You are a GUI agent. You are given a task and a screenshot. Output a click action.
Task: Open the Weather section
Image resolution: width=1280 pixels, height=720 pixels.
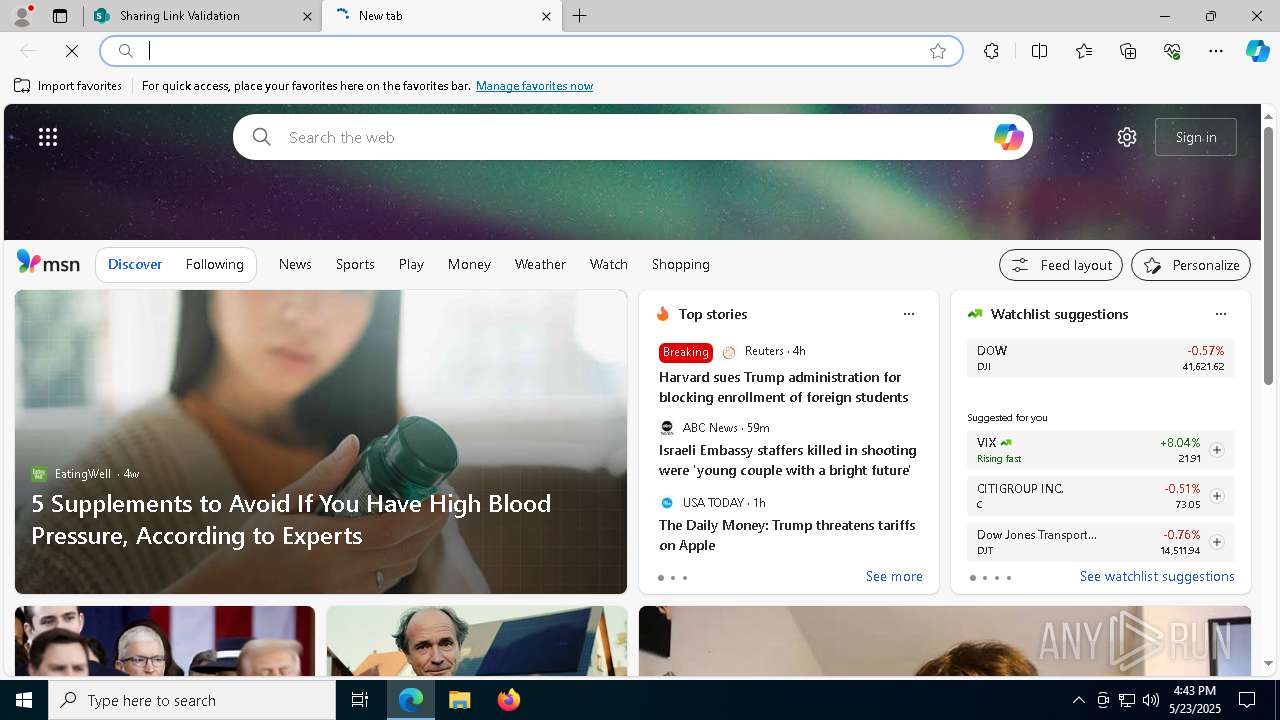[540, 264]
